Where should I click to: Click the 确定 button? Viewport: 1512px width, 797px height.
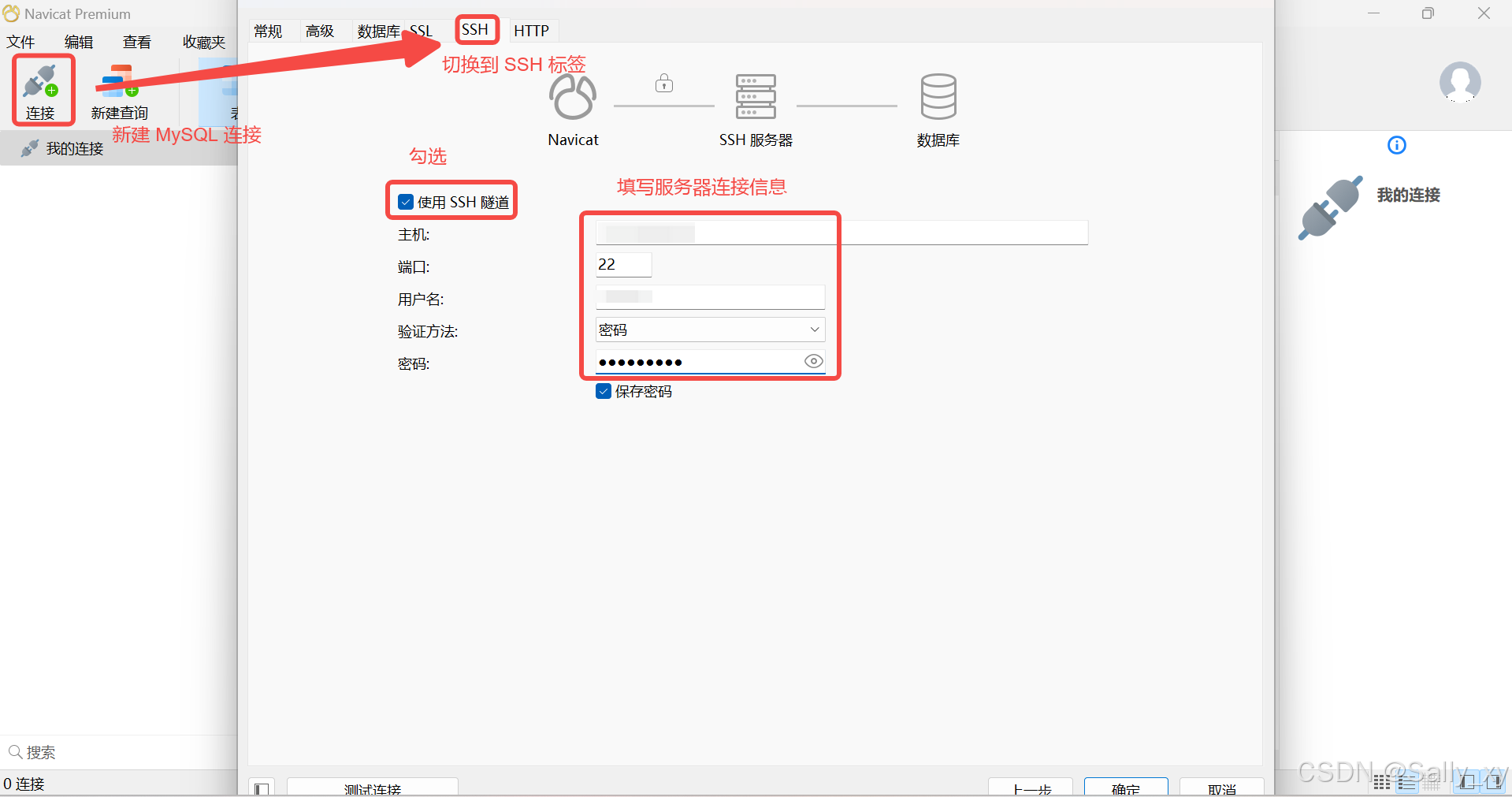pyautogui.click(x=1126, y=788)
